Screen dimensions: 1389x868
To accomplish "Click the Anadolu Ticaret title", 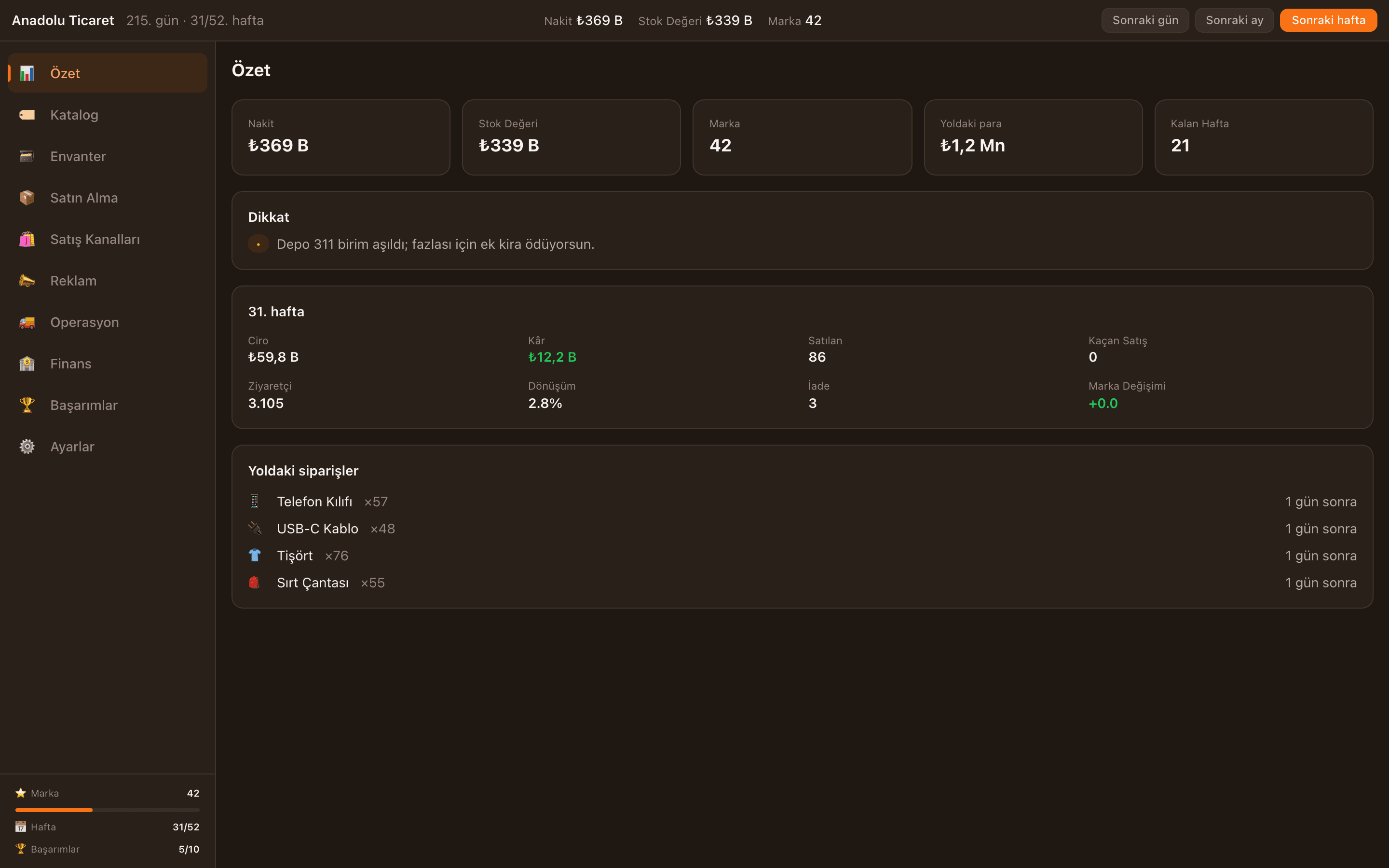I will tap(63, 20).
